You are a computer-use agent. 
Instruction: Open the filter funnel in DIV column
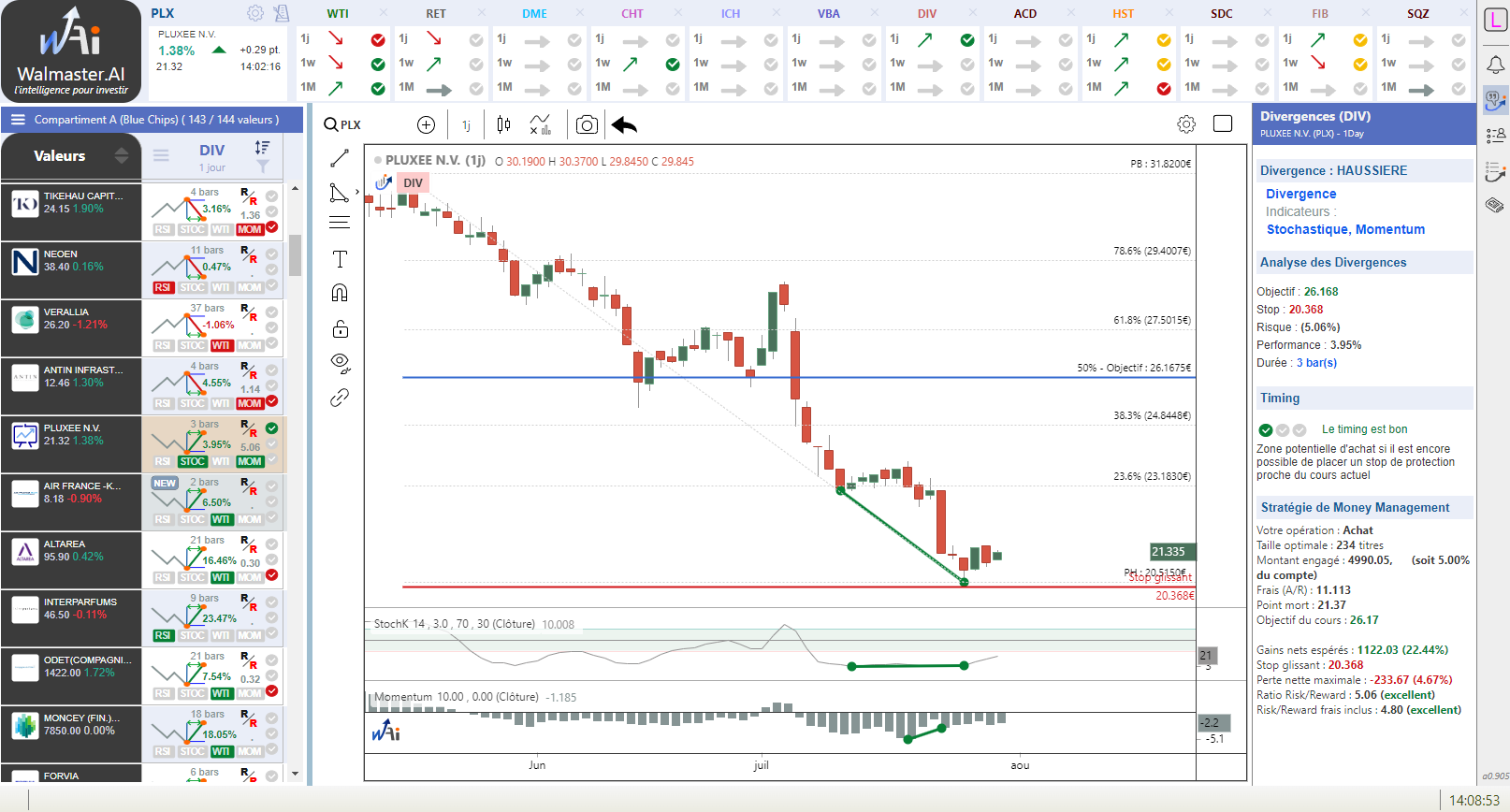click(263, 167)
